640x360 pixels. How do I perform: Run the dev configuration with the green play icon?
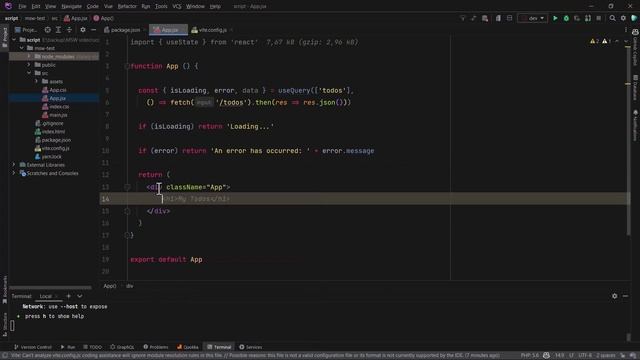(555, 18)
